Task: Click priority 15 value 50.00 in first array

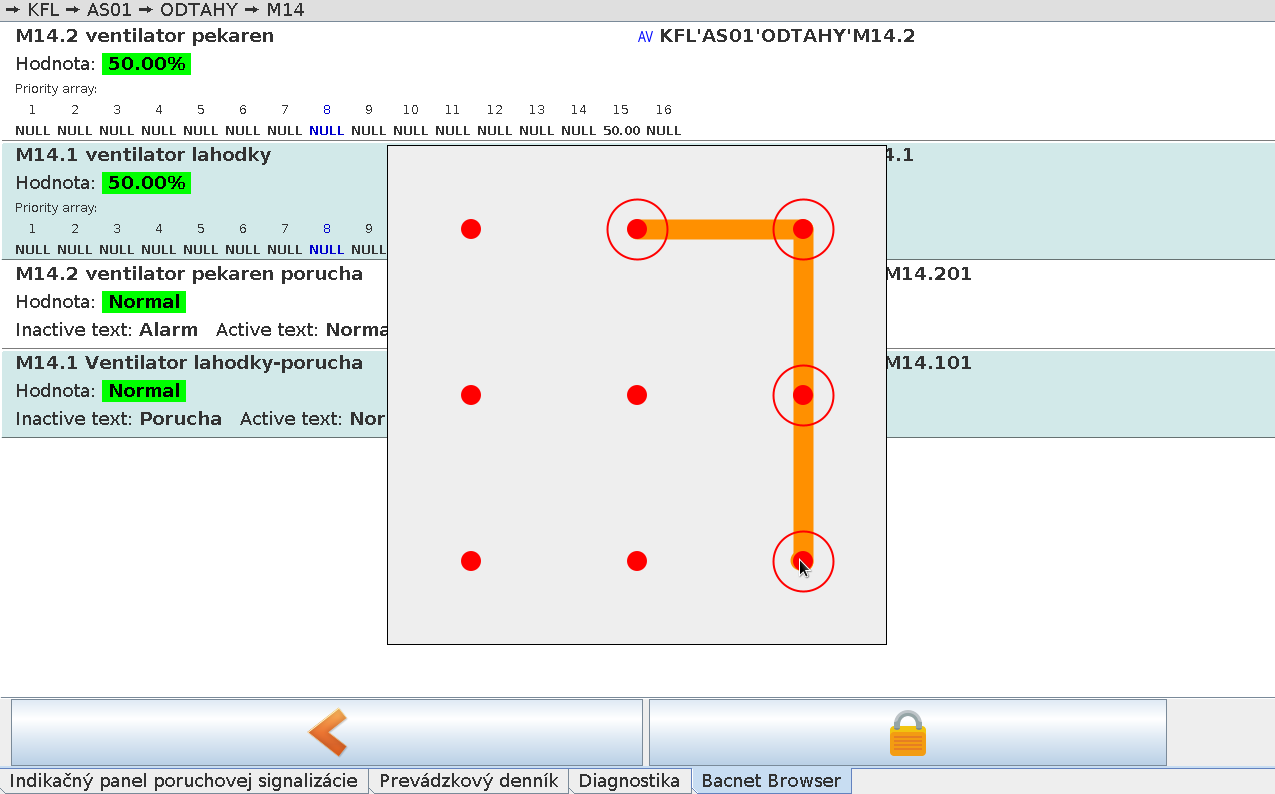Action: (621, 130)
